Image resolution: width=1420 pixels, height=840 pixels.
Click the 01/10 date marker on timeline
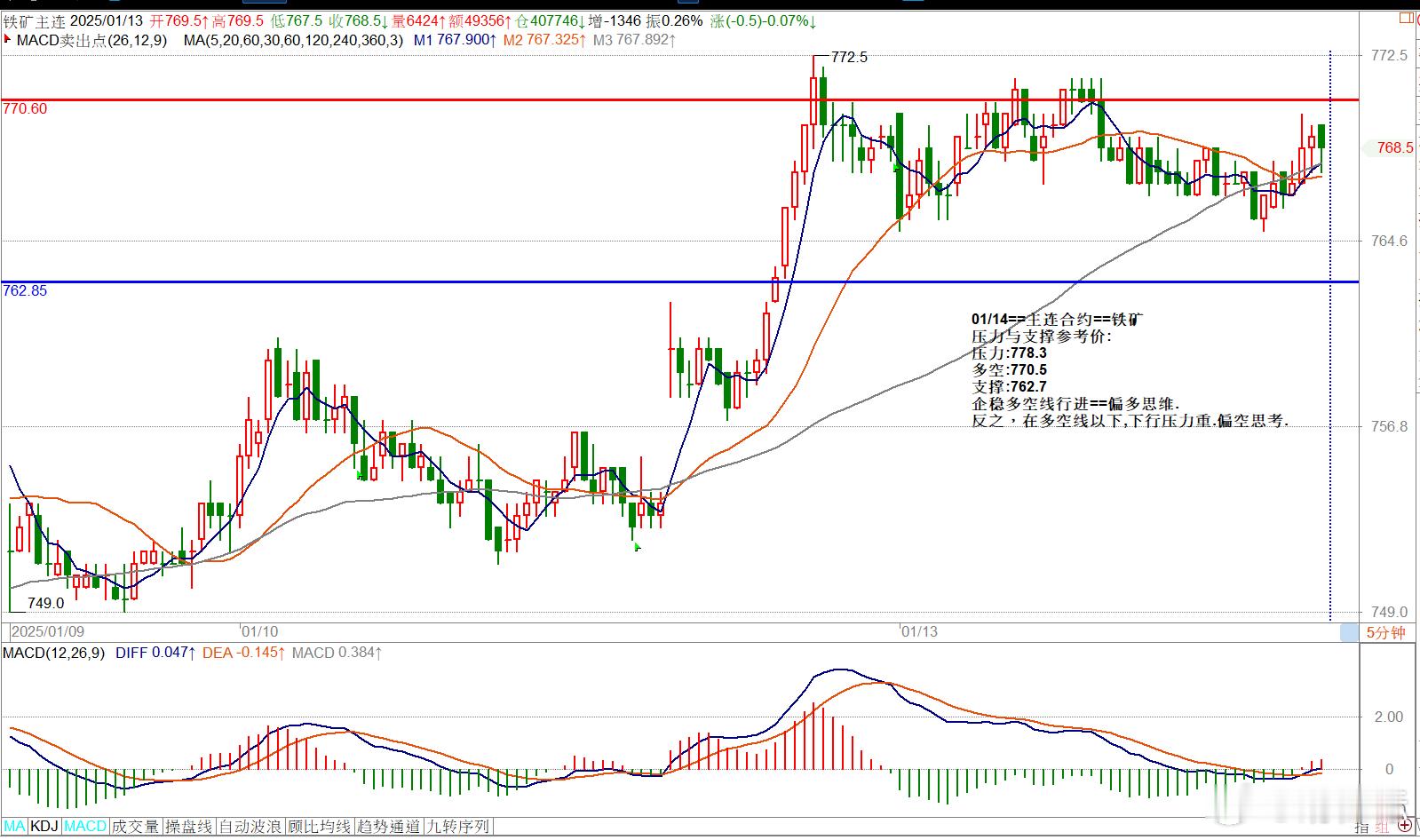click(260, 632)
